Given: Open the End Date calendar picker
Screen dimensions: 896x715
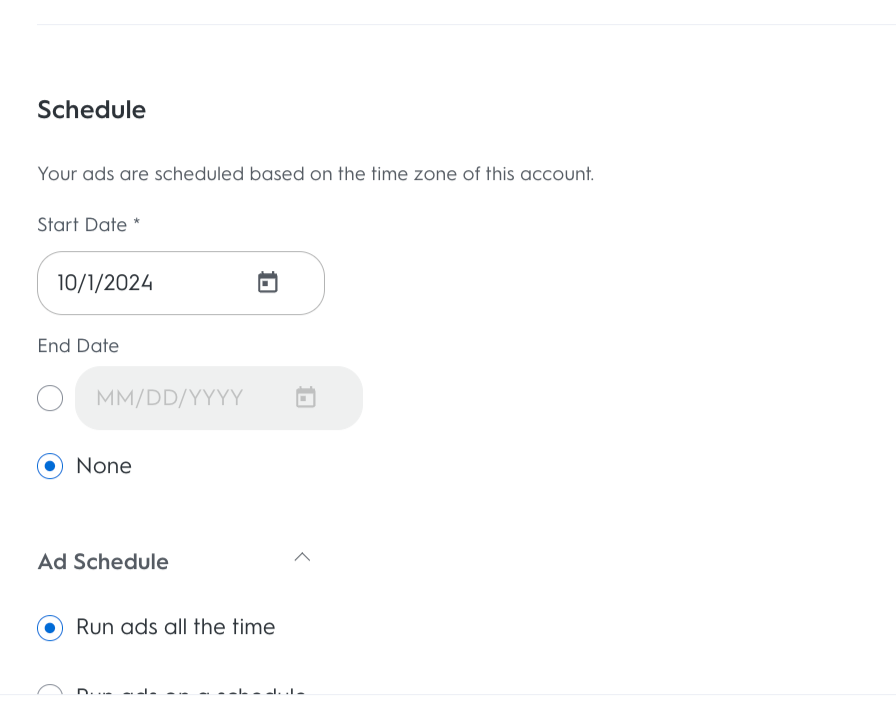Looking at the screenshot, I should [306, 398].
